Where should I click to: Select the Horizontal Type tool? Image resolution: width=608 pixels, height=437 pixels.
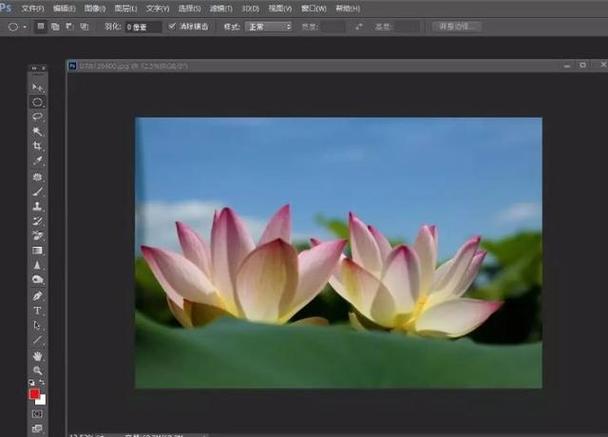[x=38, y=310]
